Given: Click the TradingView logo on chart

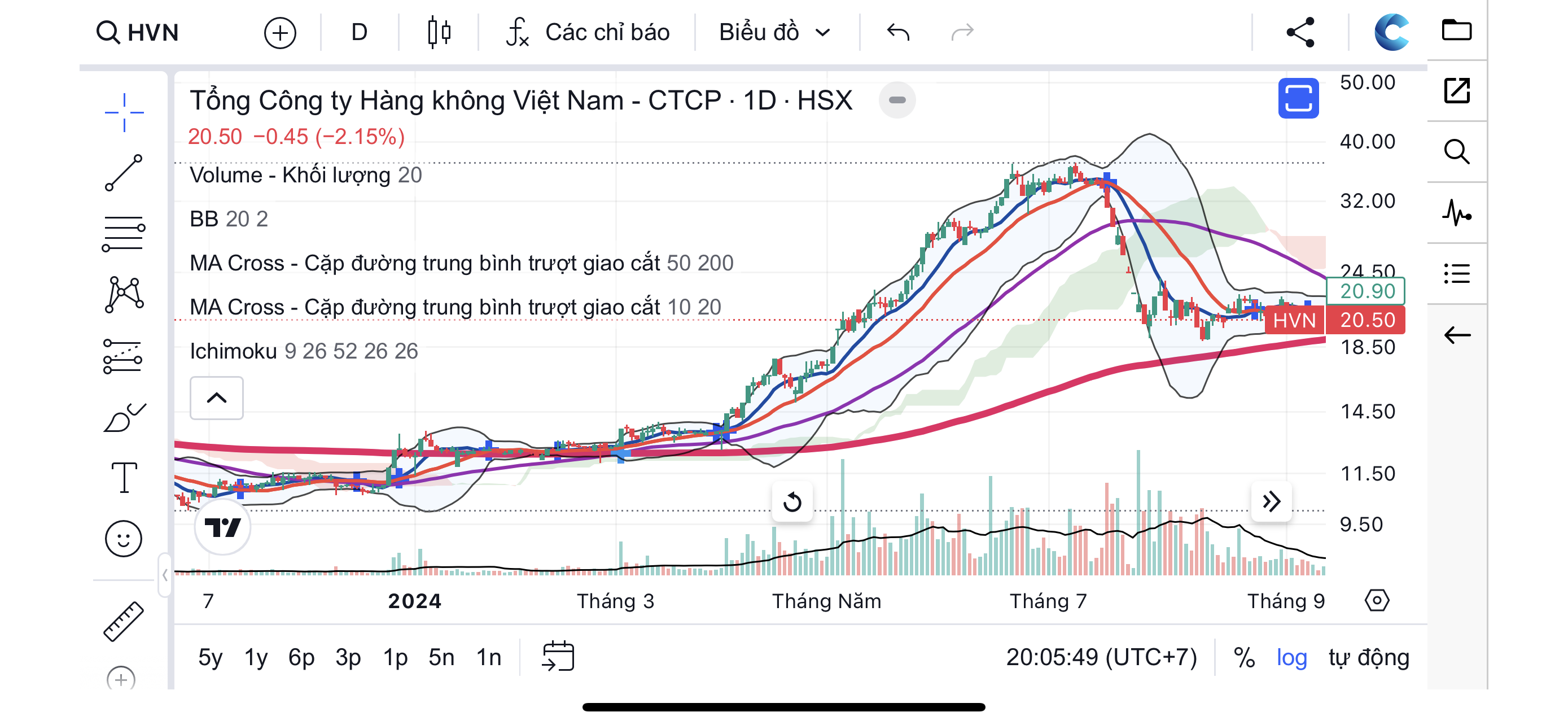Looking at the screenshot, I should click(223, 527).
